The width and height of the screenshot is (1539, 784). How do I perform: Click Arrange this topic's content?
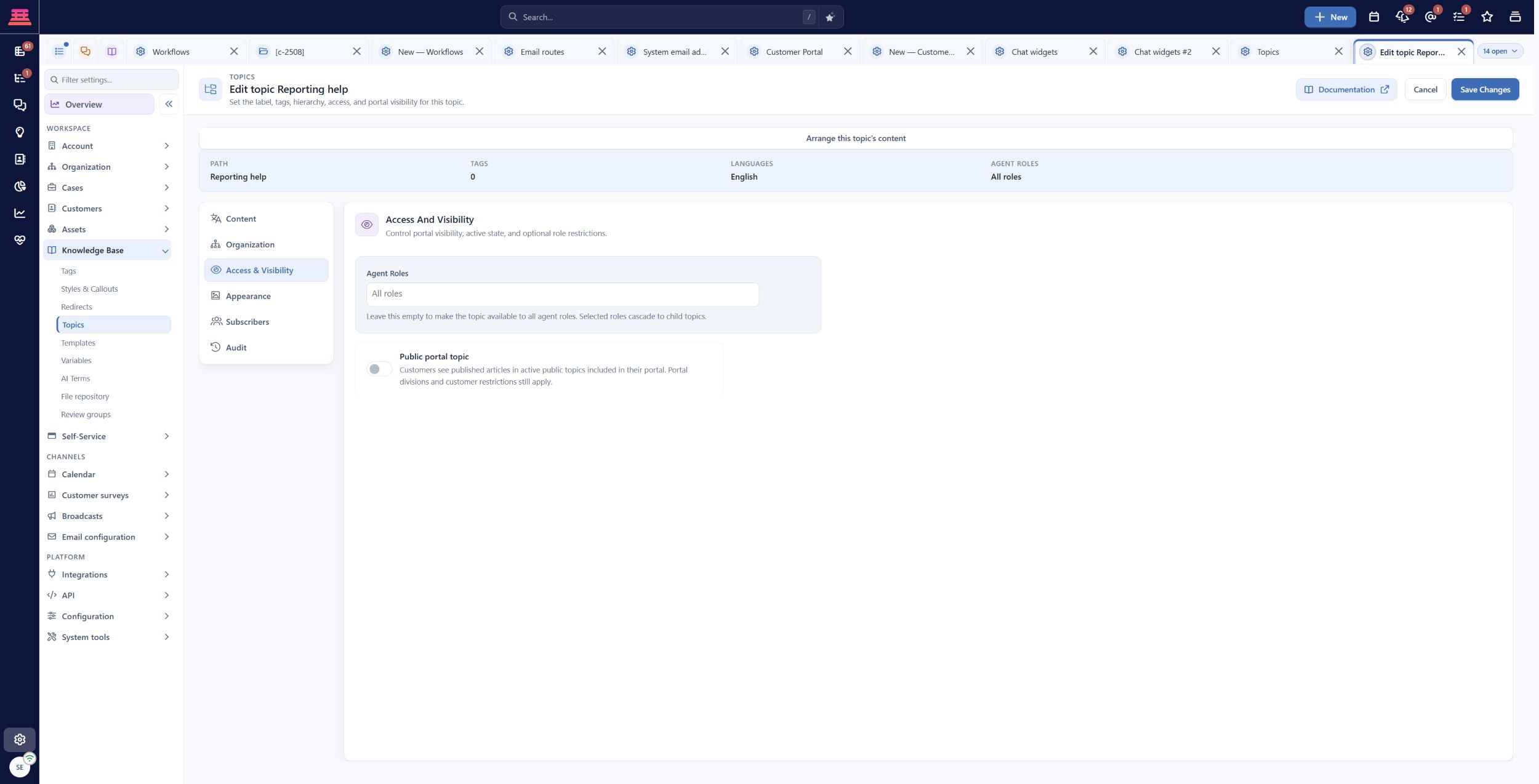coord(856,138)
